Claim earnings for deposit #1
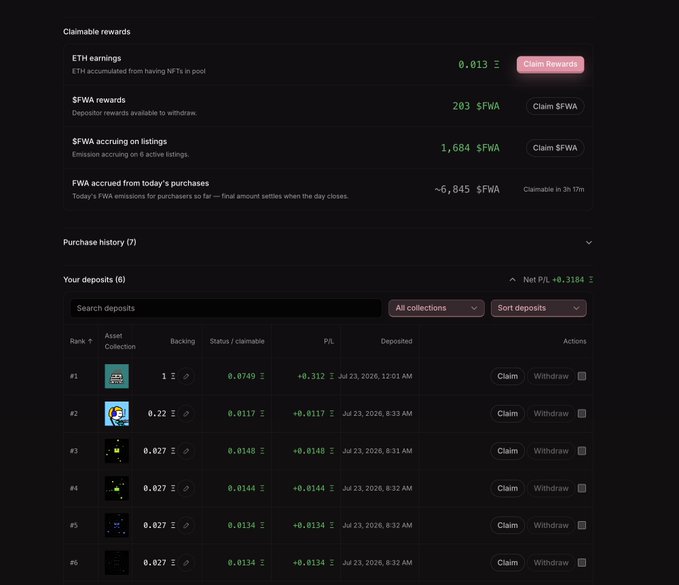The image size is (679, 585). (507, 376)
